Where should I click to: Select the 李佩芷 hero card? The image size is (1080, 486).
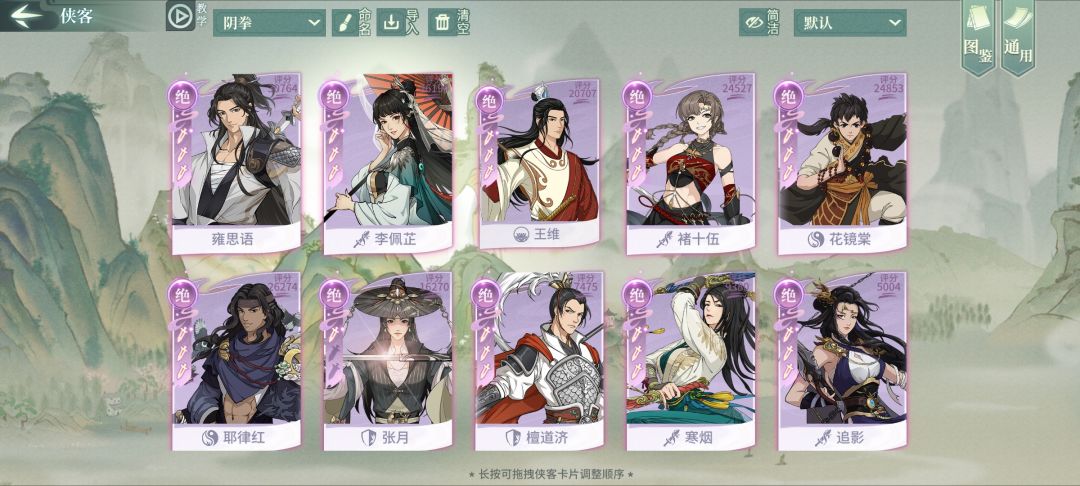point(388,163)
